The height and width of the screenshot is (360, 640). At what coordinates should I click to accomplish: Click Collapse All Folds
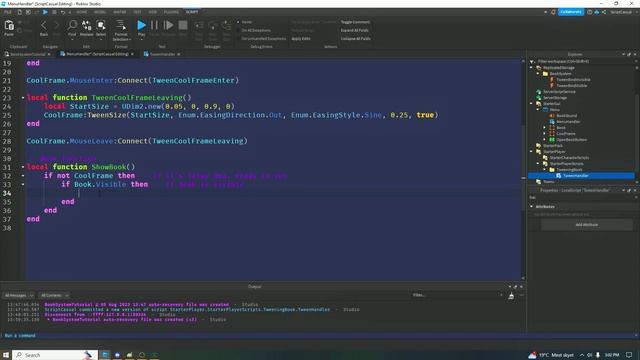(x=356, y=38)
